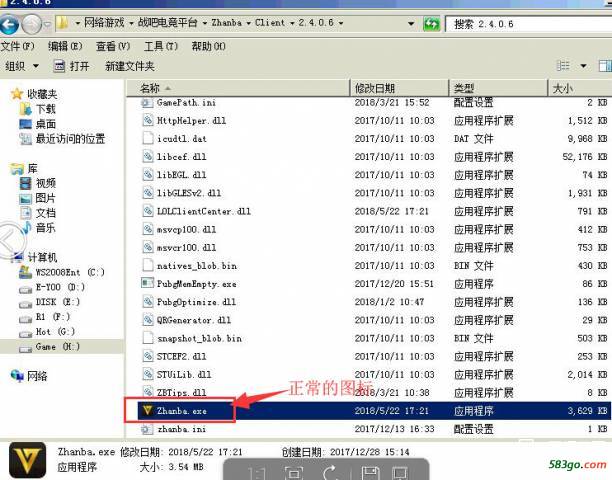Click the natives_blob.bin file icon

pos(148,265)
